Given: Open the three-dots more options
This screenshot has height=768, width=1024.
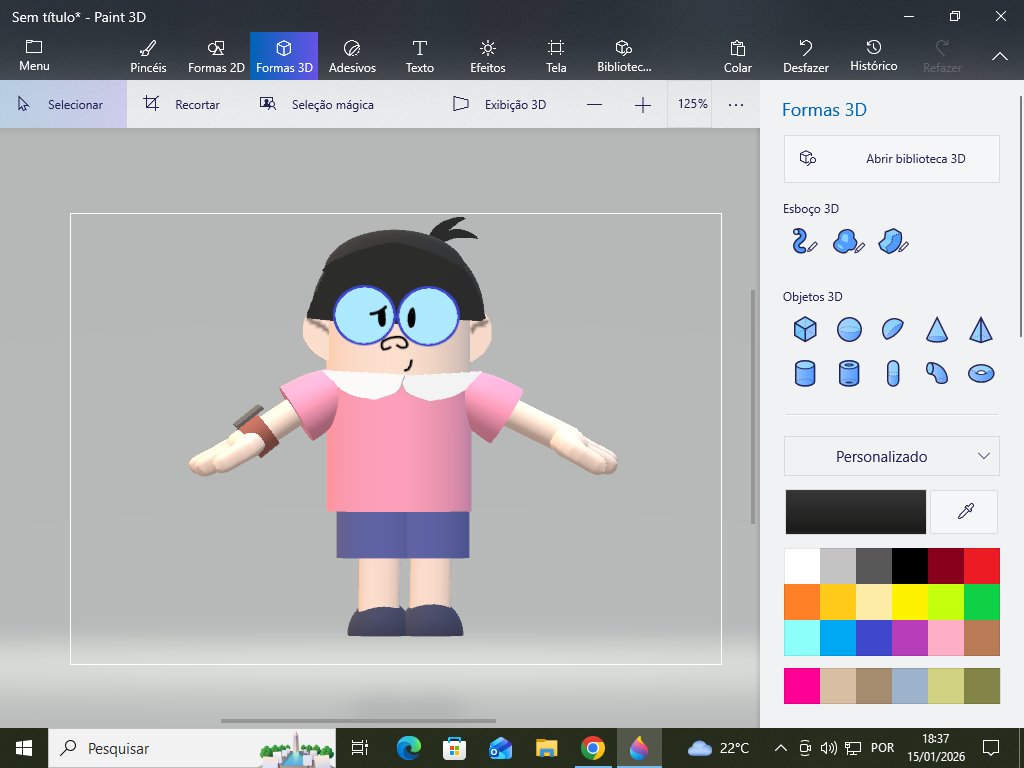Looking at the screenshot, I should pyautogui.click(x=736, y=104).
